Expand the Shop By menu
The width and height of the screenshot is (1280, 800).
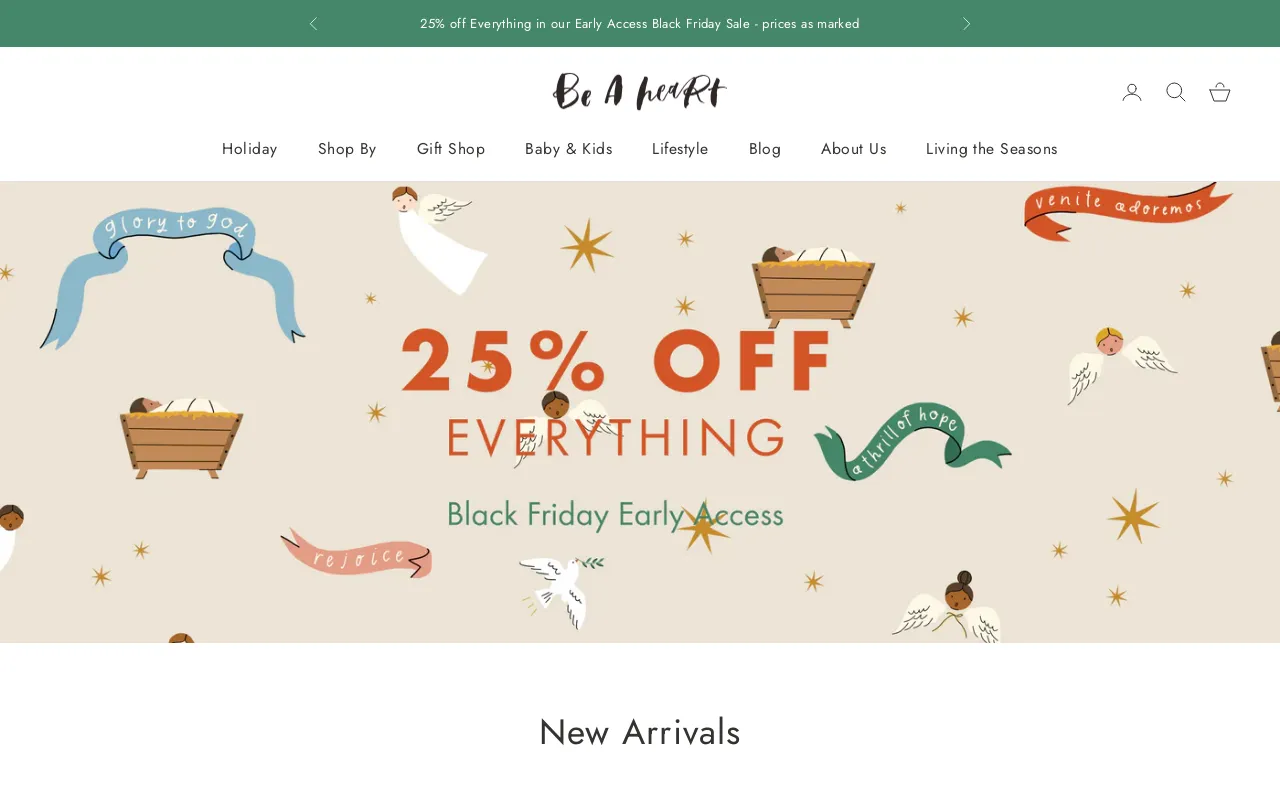coord(347,149)
